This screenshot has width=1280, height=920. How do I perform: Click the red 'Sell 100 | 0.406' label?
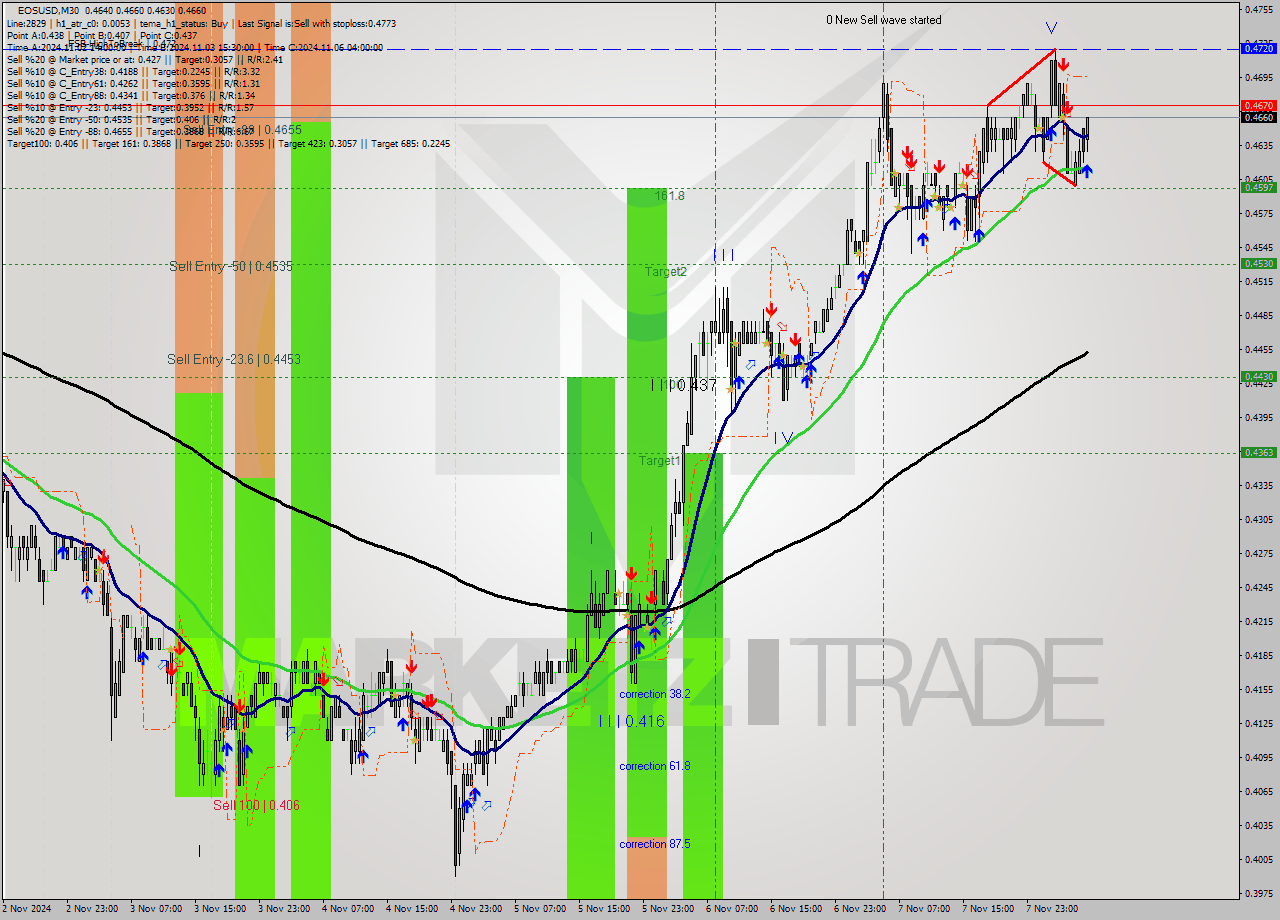[256, 805]
